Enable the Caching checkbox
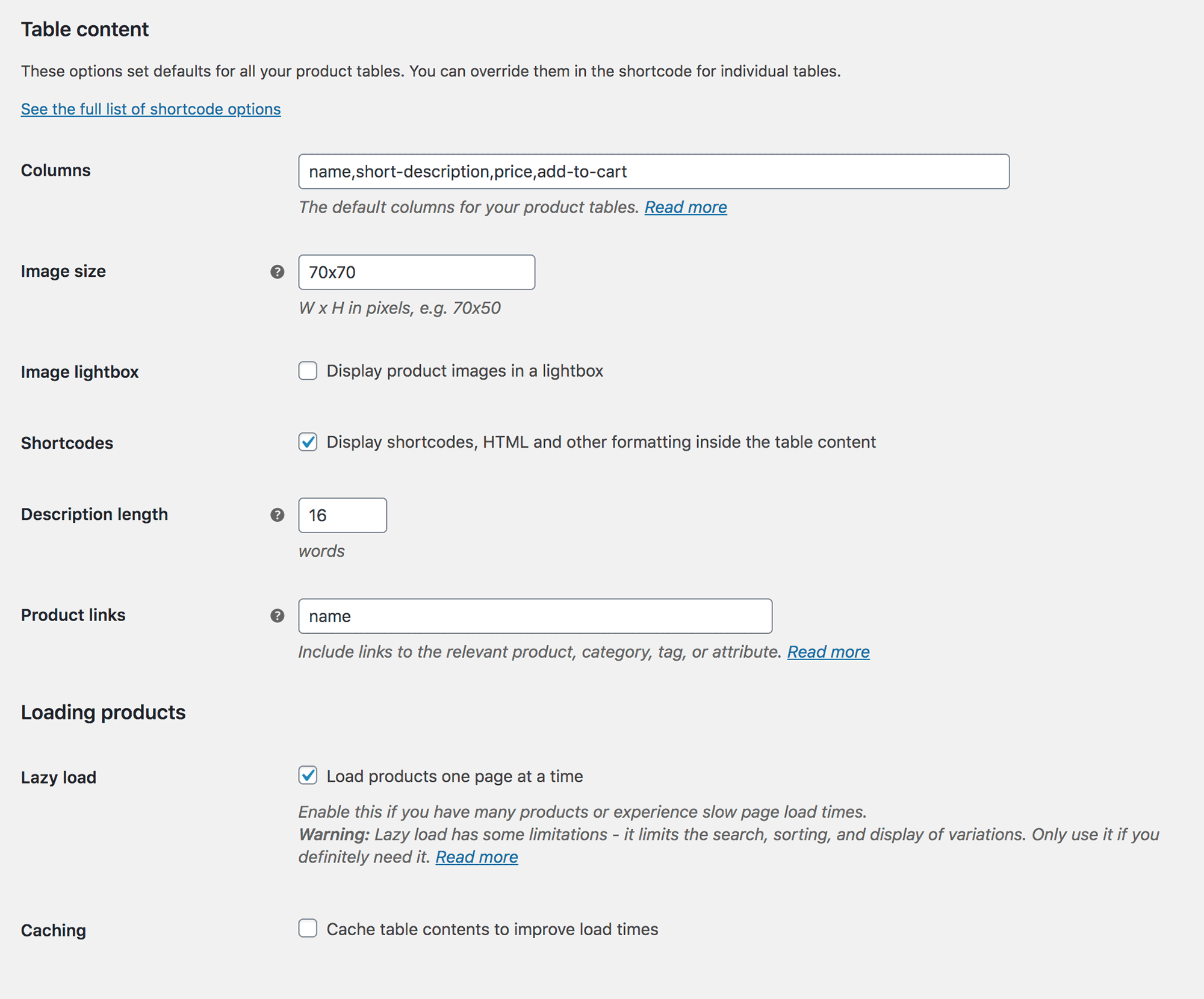1204x999 pixels. [x=308, y=929]
